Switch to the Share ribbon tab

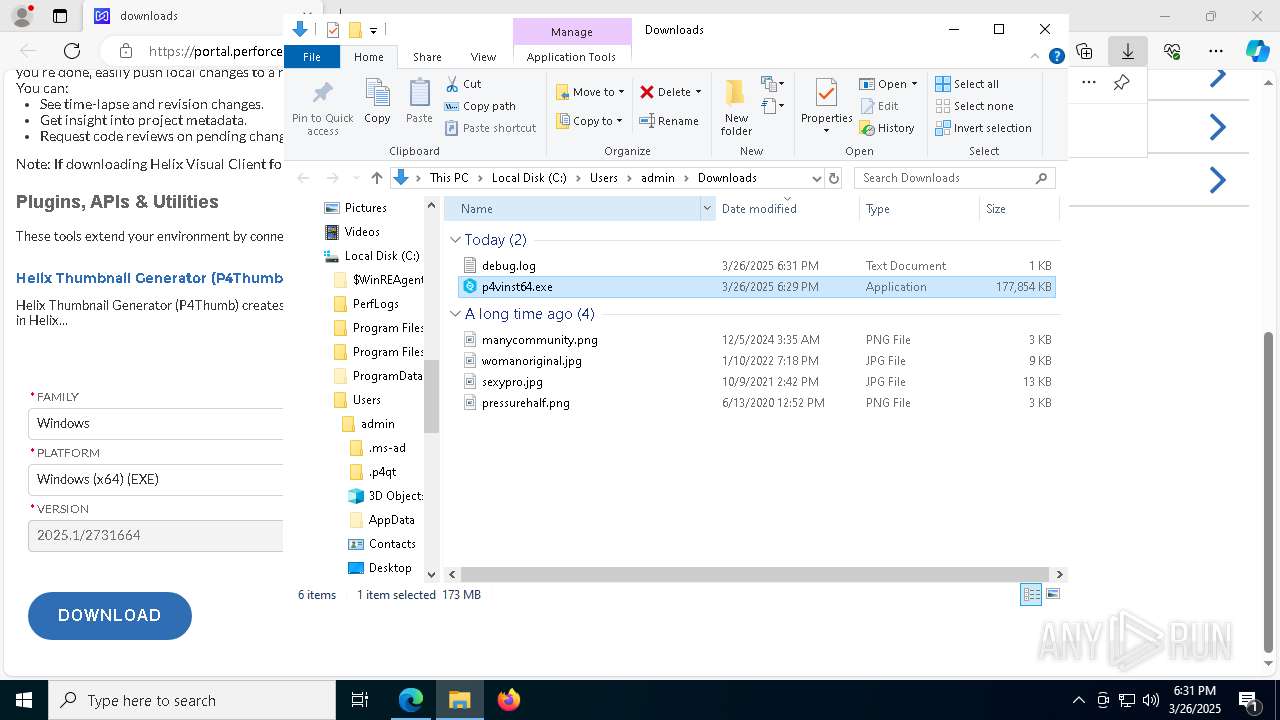427,57
